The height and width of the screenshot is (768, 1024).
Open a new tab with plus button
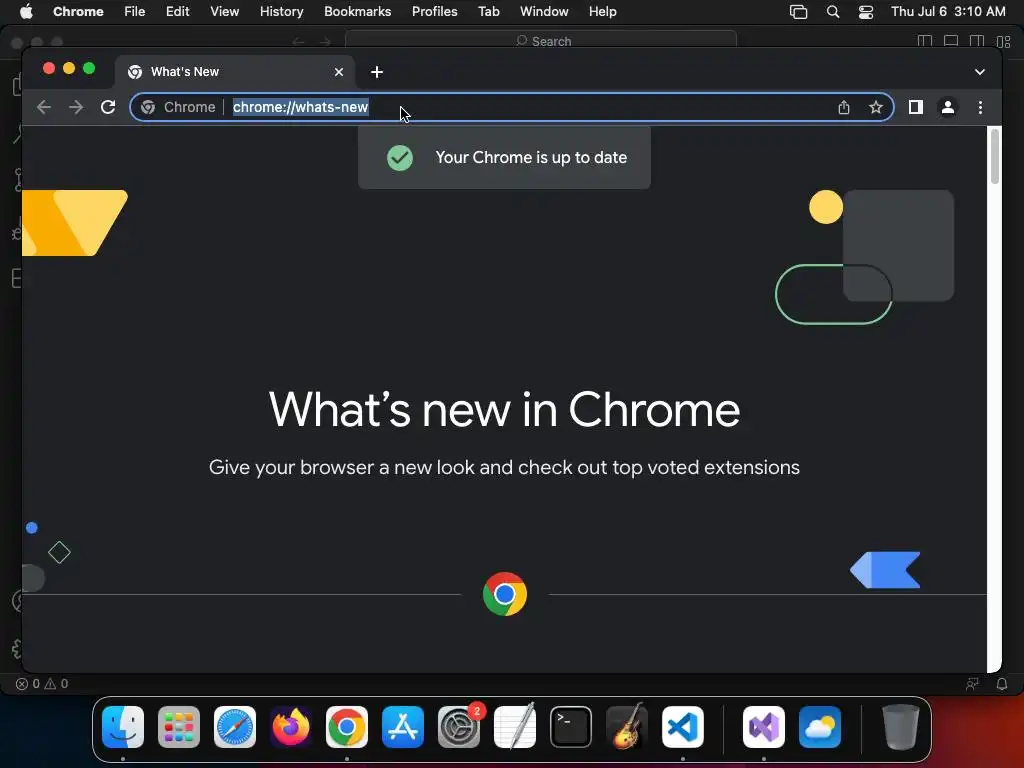point(377,72)
